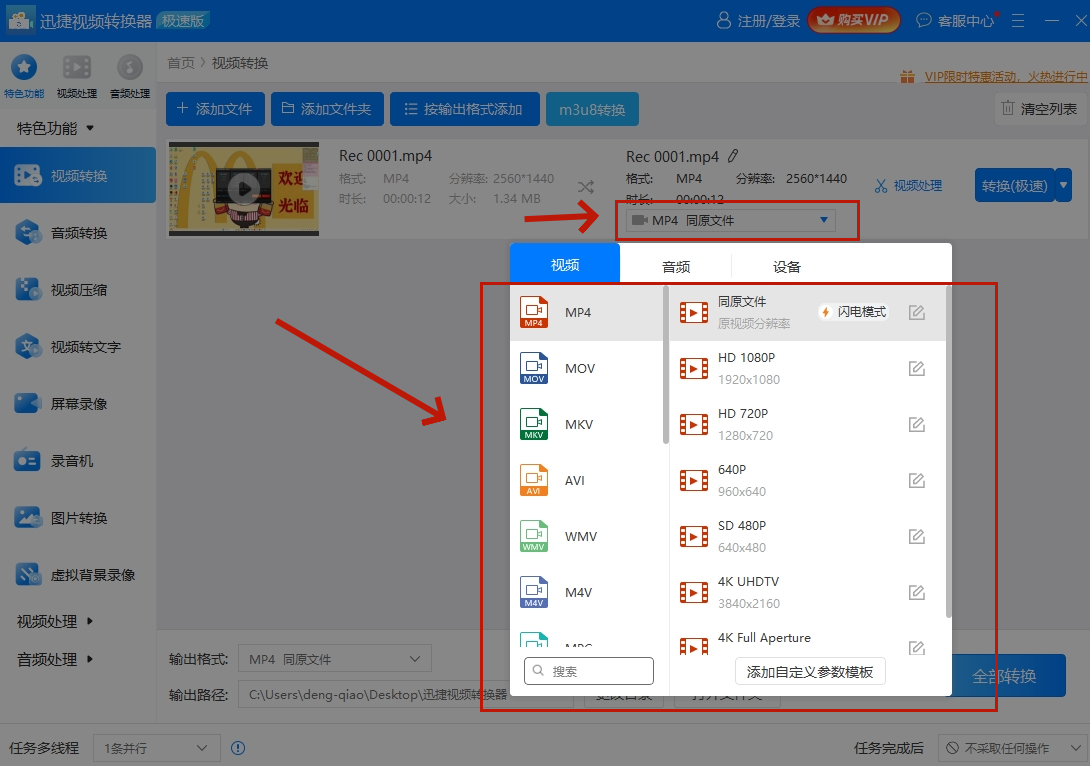Image resolution: width=1090 pixels, height=766 pixels.
Task: Click the 搜索 format search field
Action: (x=589, y=671)
